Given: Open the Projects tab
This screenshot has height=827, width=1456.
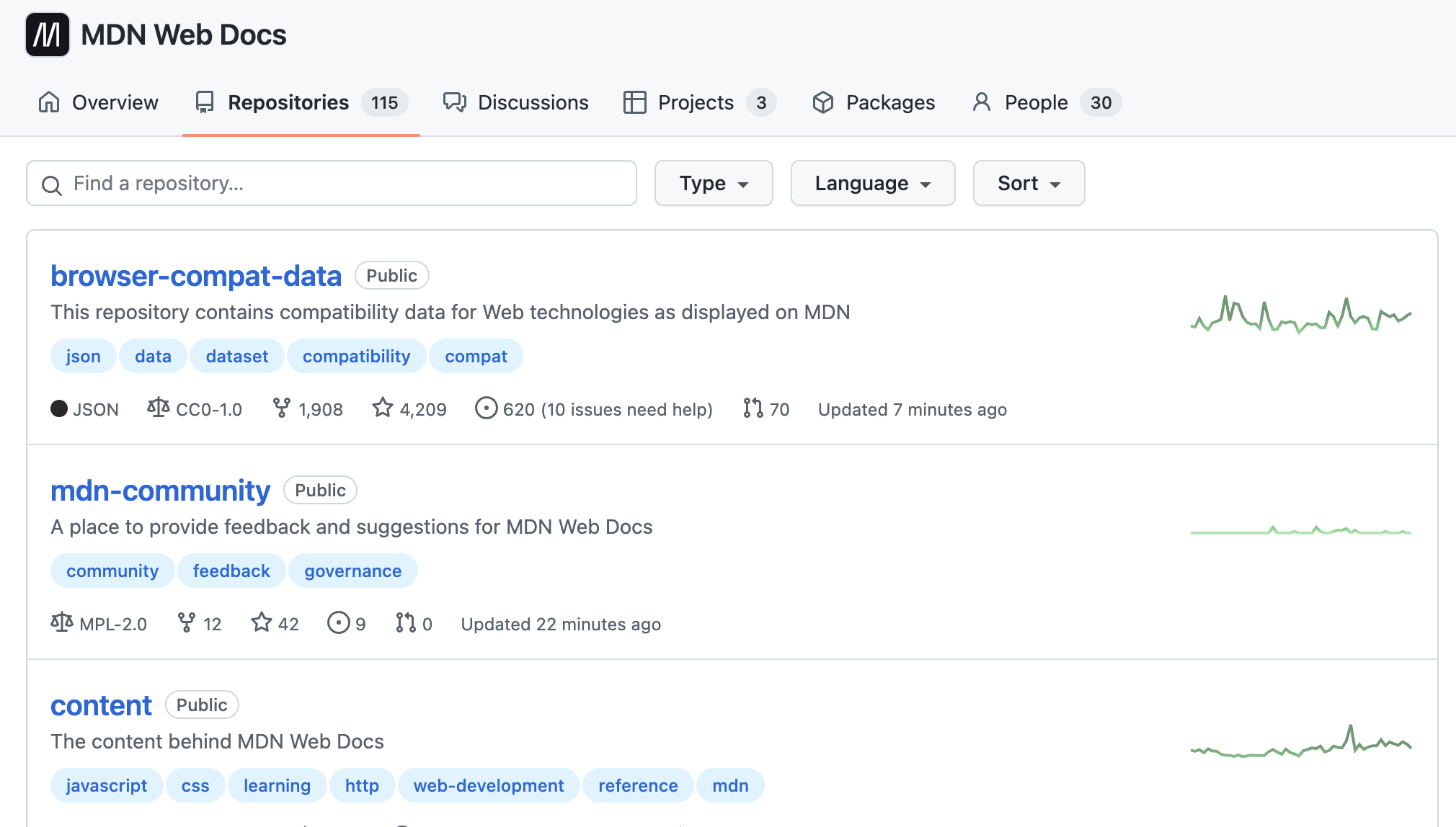Looking at the screenshot, I should pyautogui.click(x=699, y=102).
